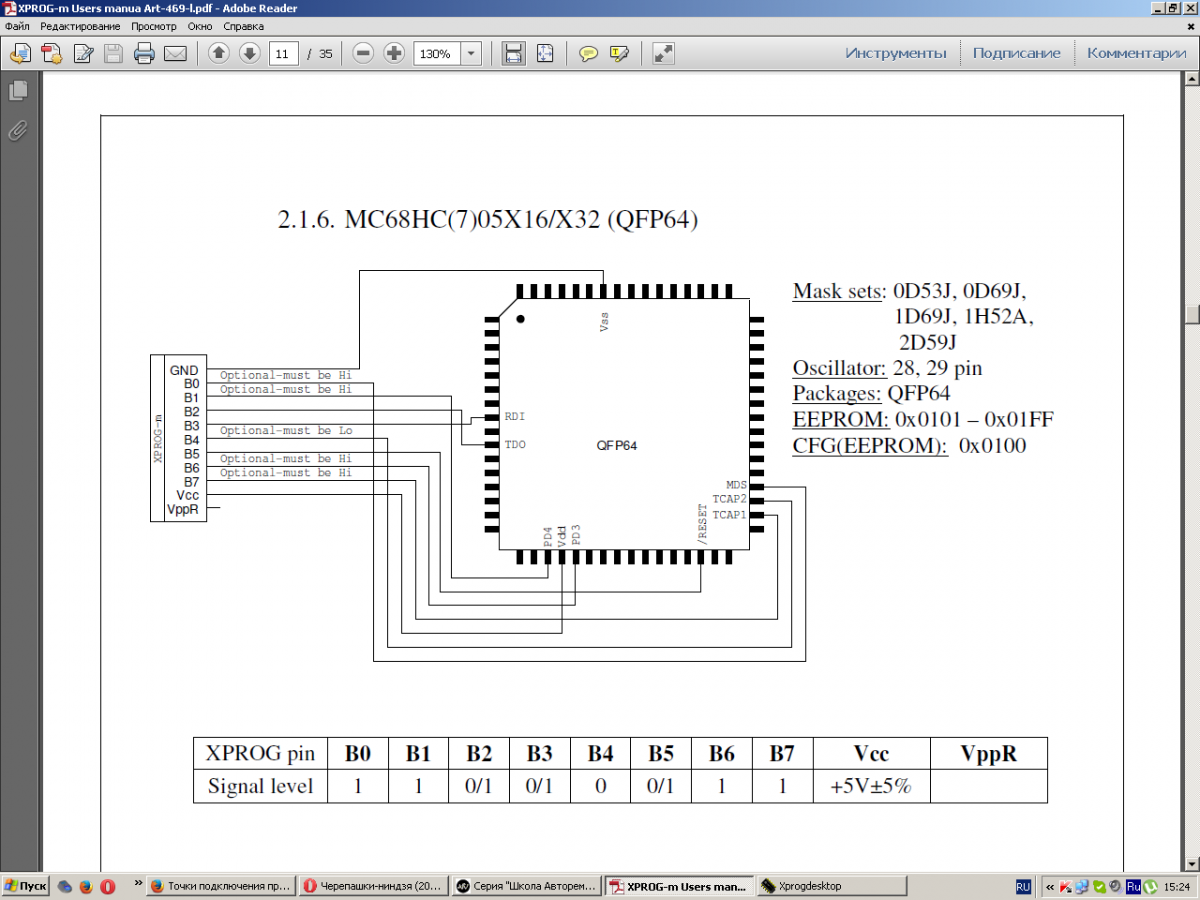Viewport: 1200px width, 900px height.
Task: Show hidden taskbar quick launch items
Action: (x=138, y=883)
